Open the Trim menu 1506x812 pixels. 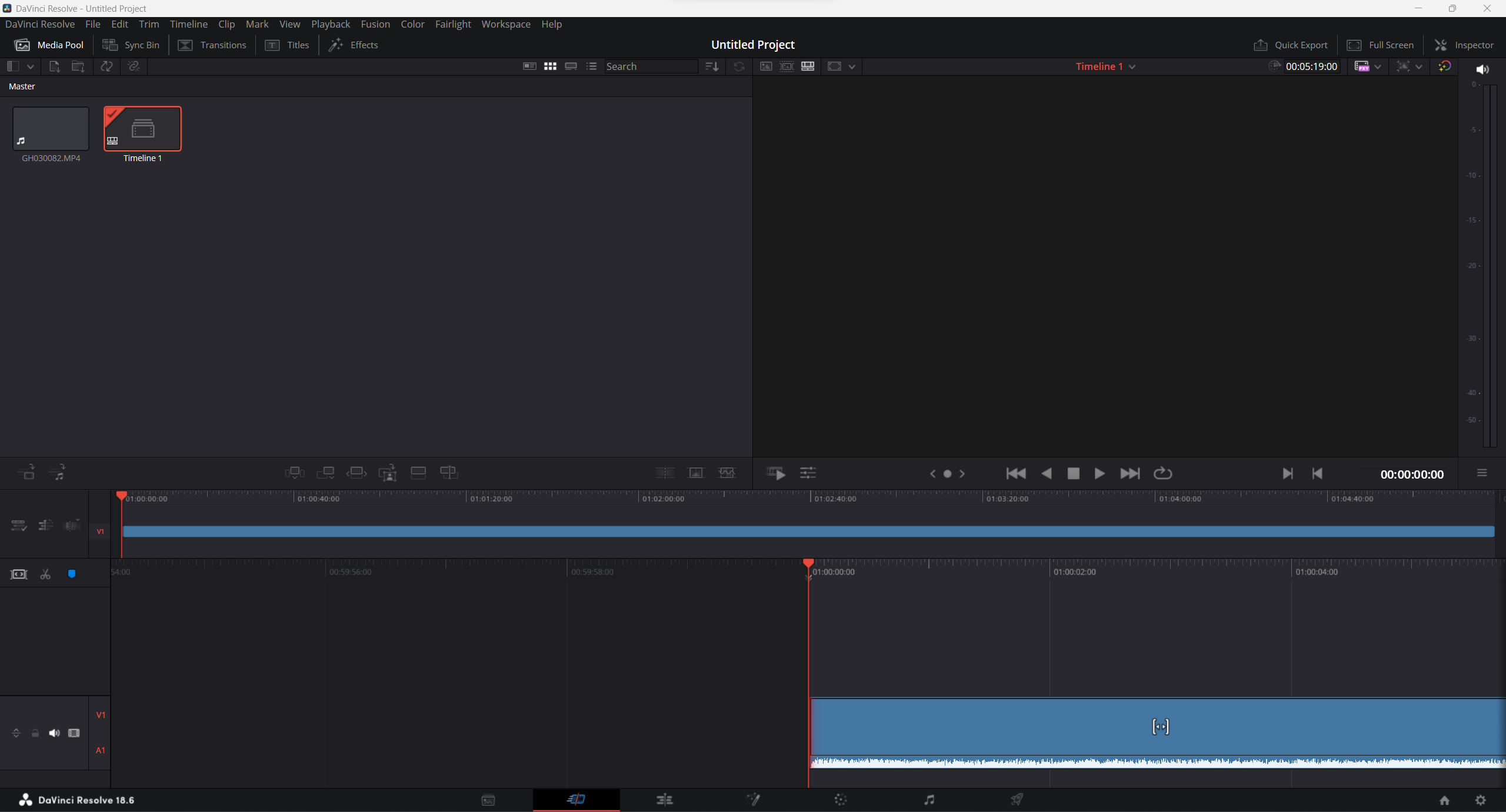tap(149, 24)
